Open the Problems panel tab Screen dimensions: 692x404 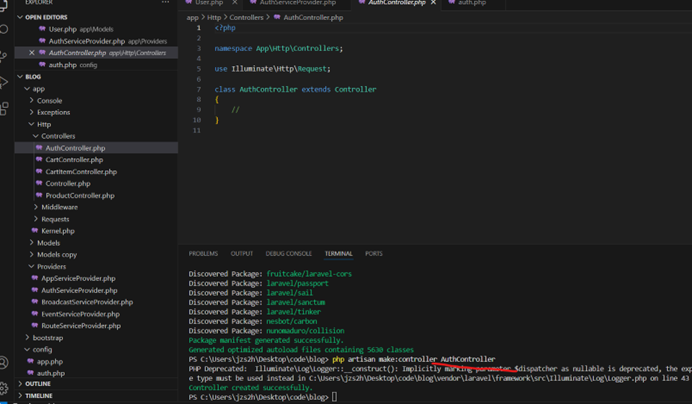click(203, 253)
